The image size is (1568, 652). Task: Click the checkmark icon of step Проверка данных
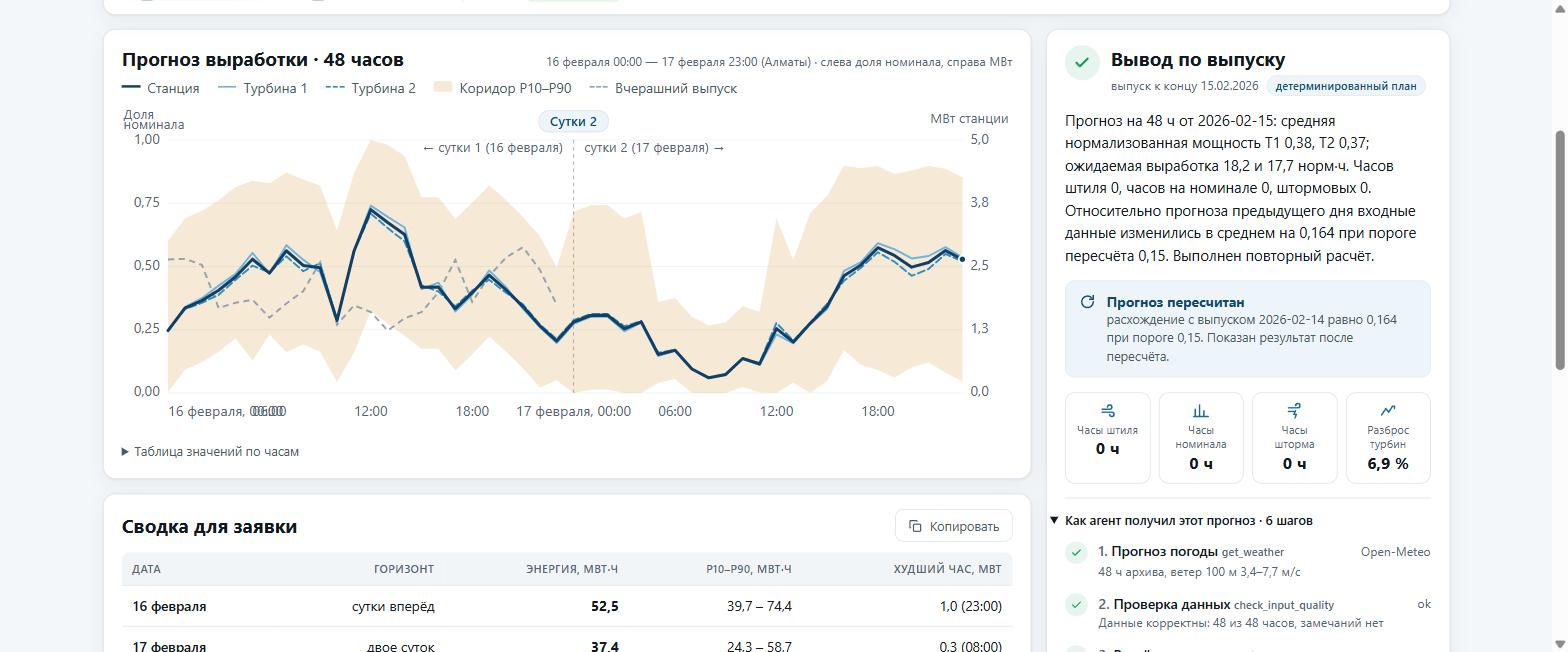pyautogui.click(x=1076, y=605)
